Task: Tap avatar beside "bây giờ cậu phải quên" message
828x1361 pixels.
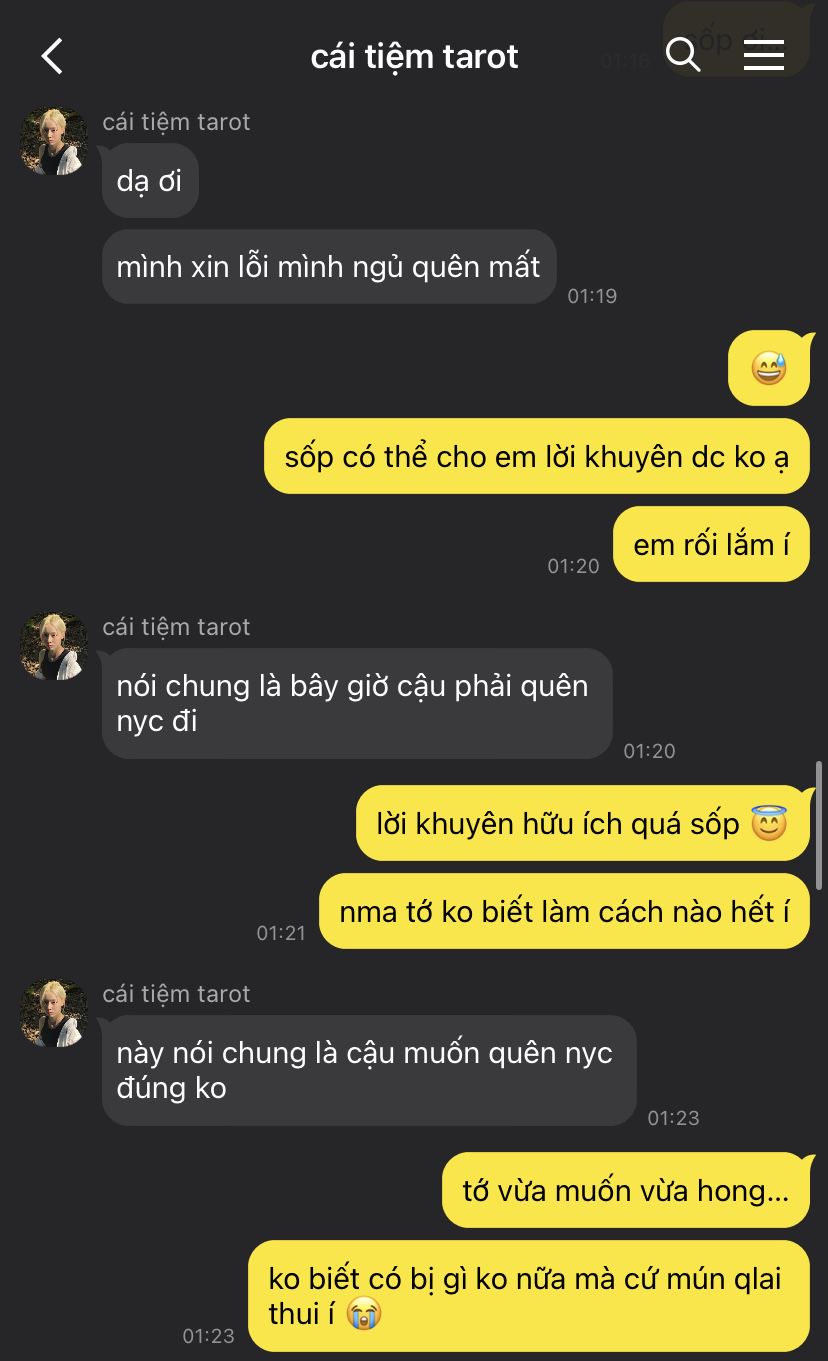Action: [54, 647]
